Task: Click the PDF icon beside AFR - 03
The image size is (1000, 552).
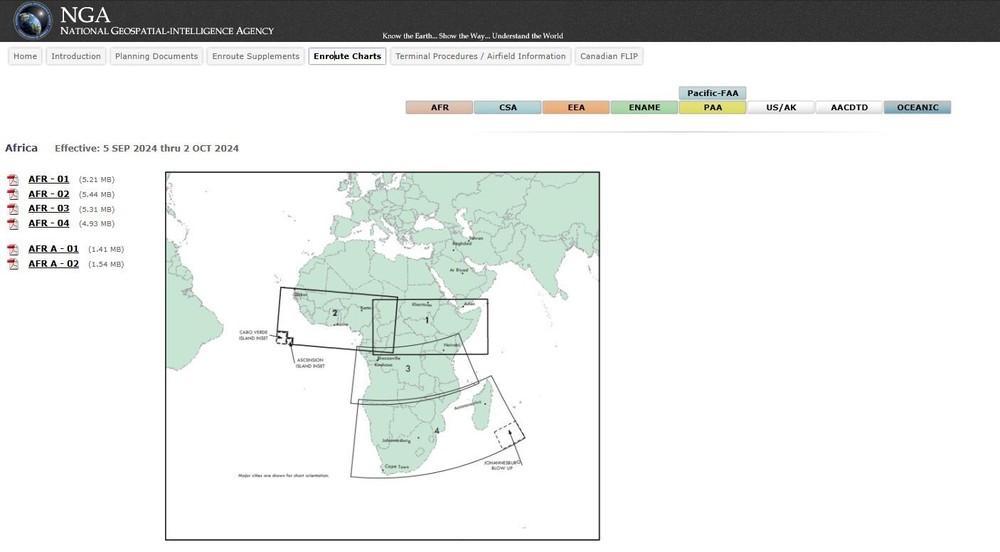Action: pos(13,209)
